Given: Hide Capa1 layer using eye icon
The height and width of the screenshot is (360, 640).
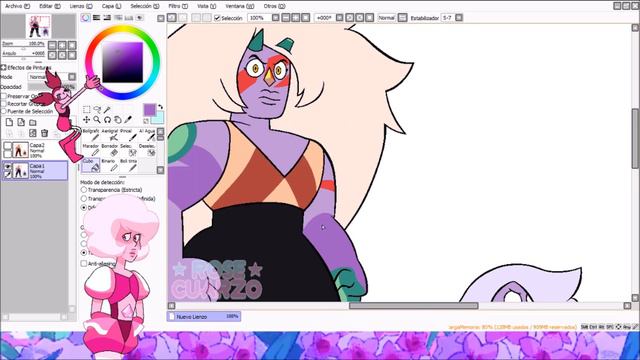Looking at the screenshot, I should pyautogui.click(x=7, y=166).
